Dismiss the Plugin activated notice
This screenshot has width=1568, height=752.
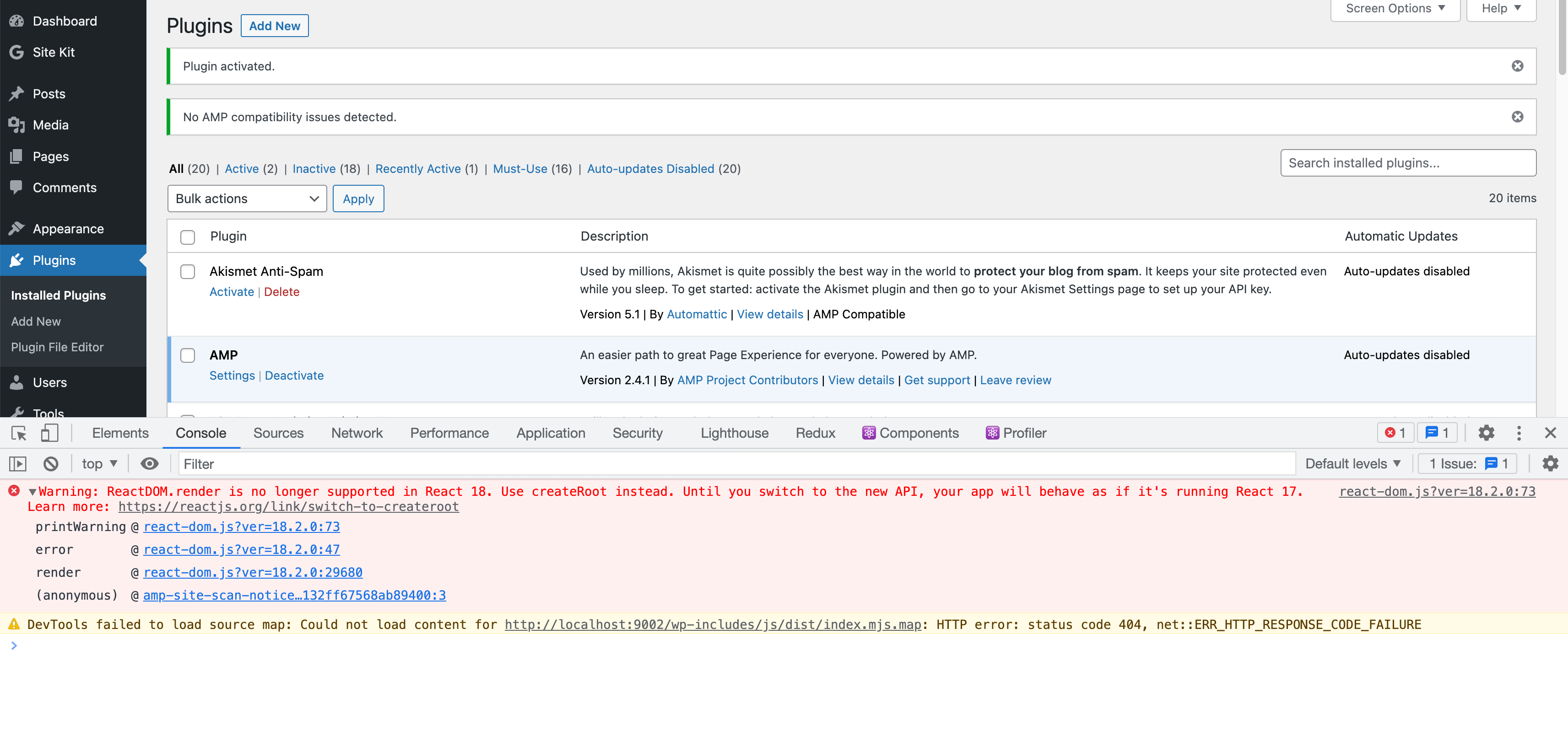click(1518, 66)
